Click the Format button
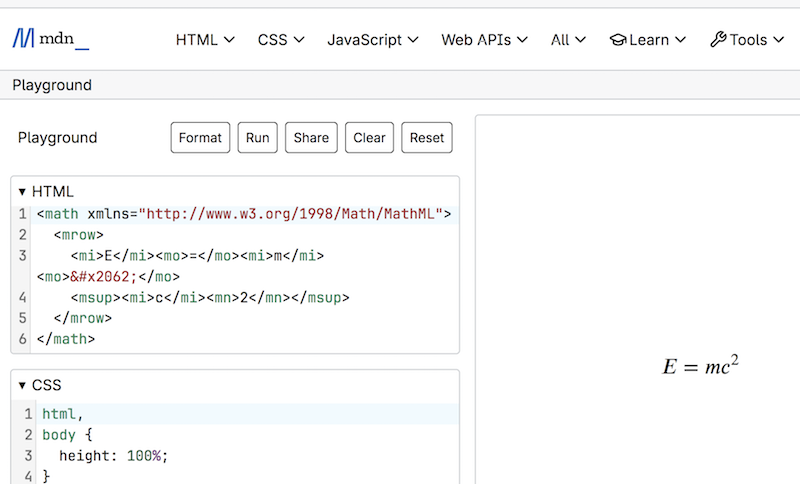The height and width of the screenshot is (484, 800). coord(201,138)
